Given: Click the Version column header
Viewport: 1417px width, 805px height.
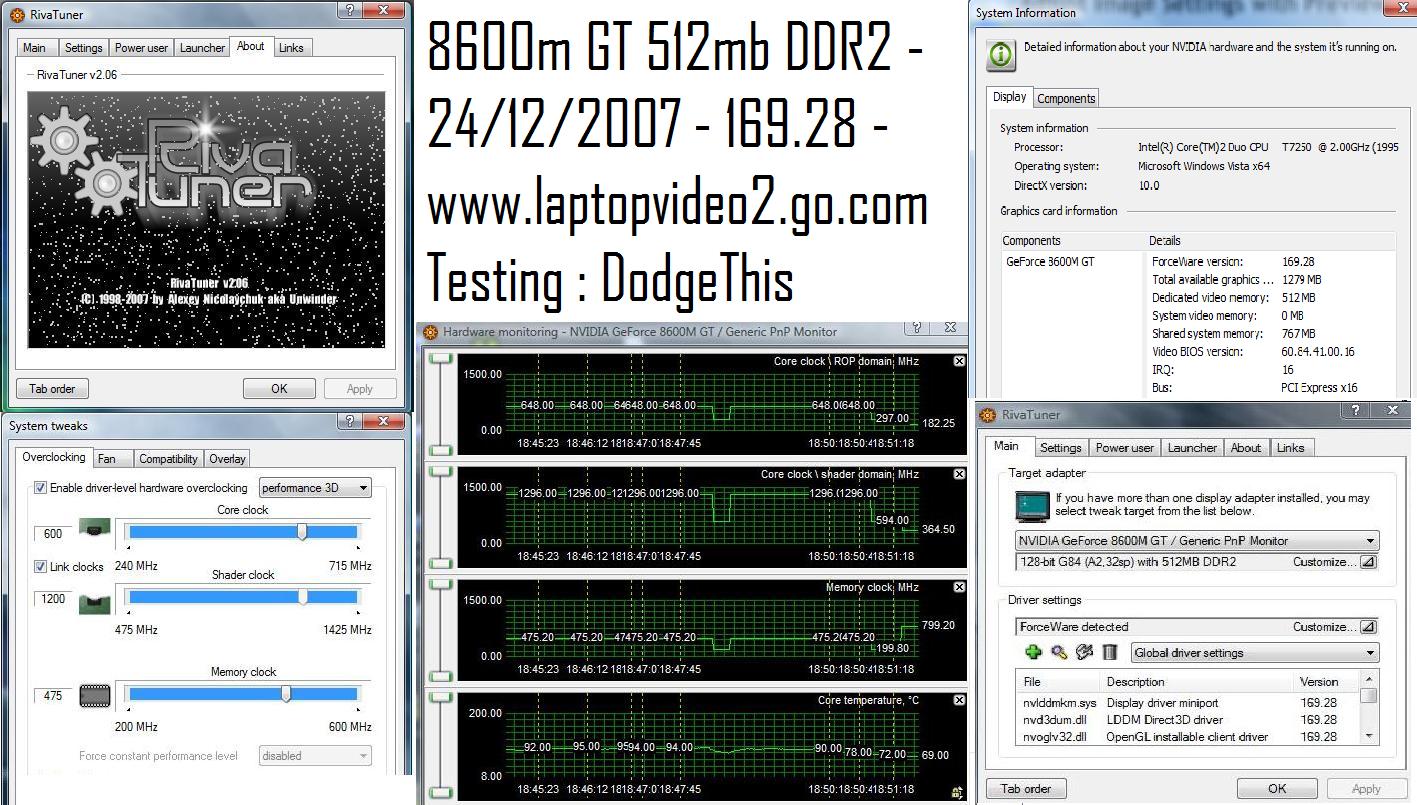Looking at the screenshot, I should click(1326, 681).
